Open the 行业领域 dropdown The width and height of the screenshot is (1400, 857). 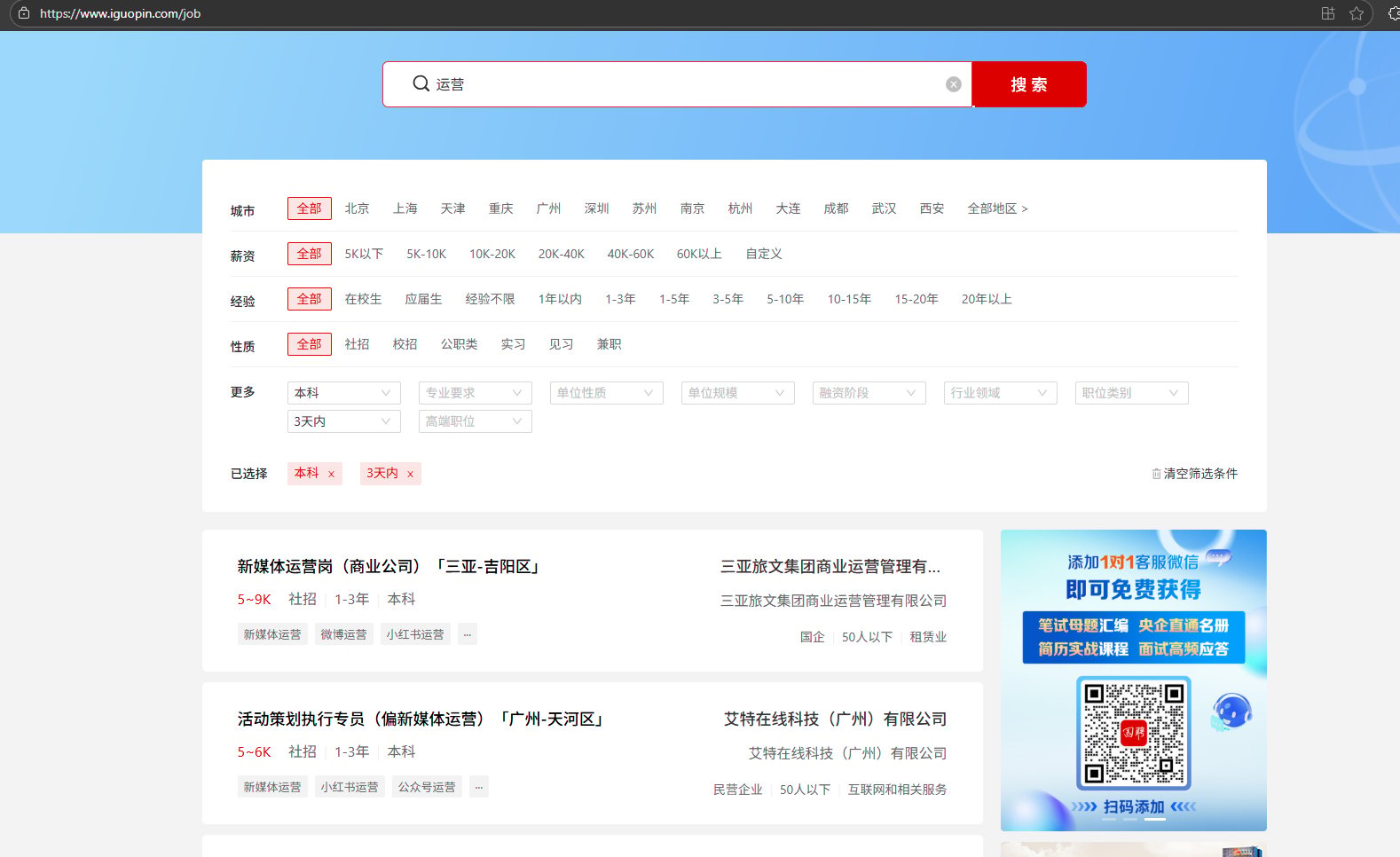click(1001, 393)
